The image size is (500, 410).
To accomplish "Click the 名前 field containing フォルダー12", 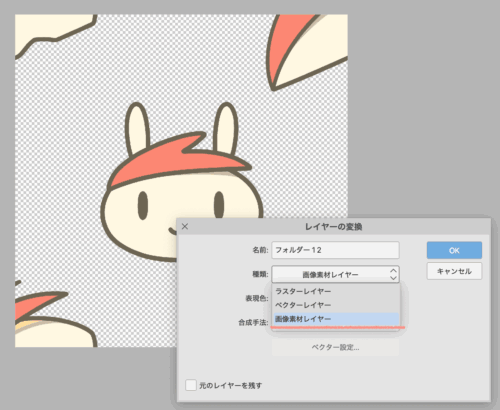I will point(335,250).
